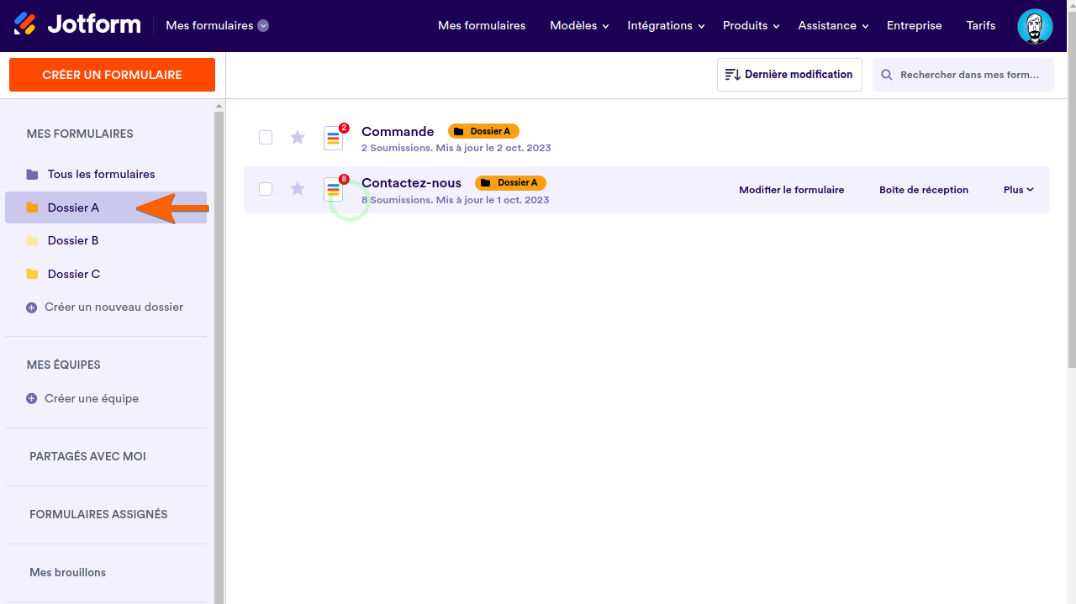This screenshot has width=1076, height=604.
Task: Click the Dossier C folder icon
Action: click(32, 274)
